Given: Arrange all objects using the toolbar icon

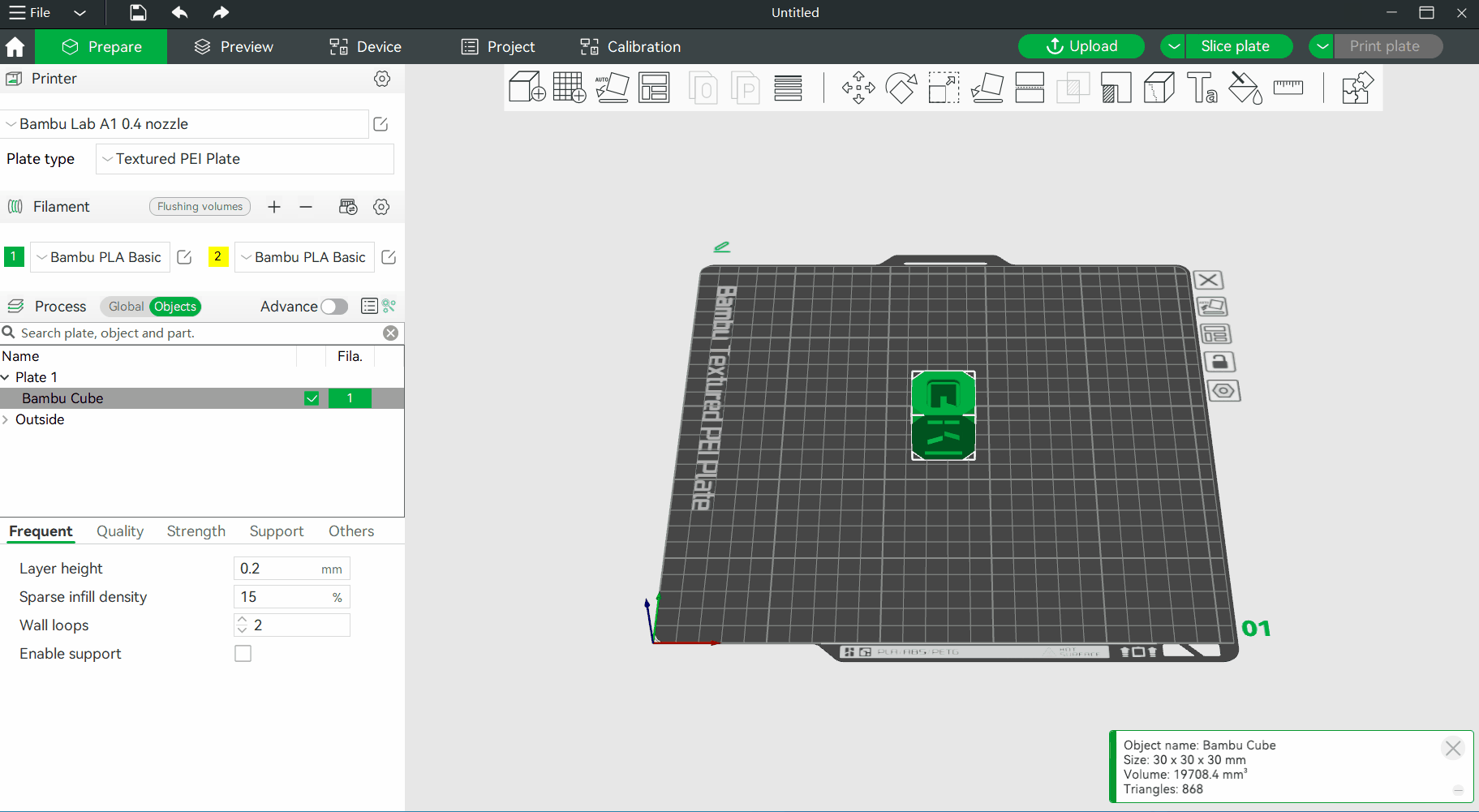Looking at the screenshot, I should 654,88.
